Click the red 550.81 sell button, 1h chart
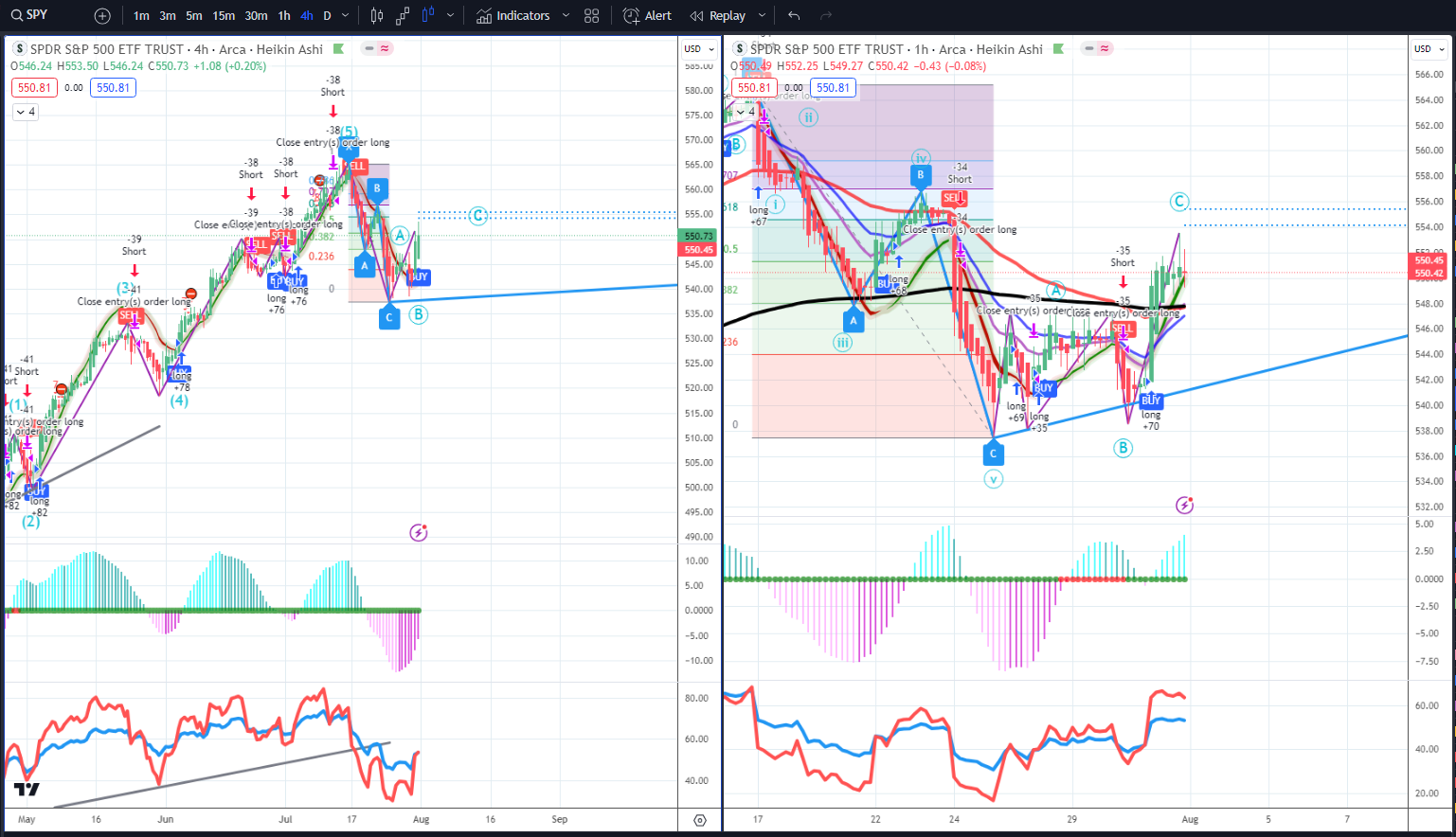This screenshot has height=837, width=1456. (754, 88)
